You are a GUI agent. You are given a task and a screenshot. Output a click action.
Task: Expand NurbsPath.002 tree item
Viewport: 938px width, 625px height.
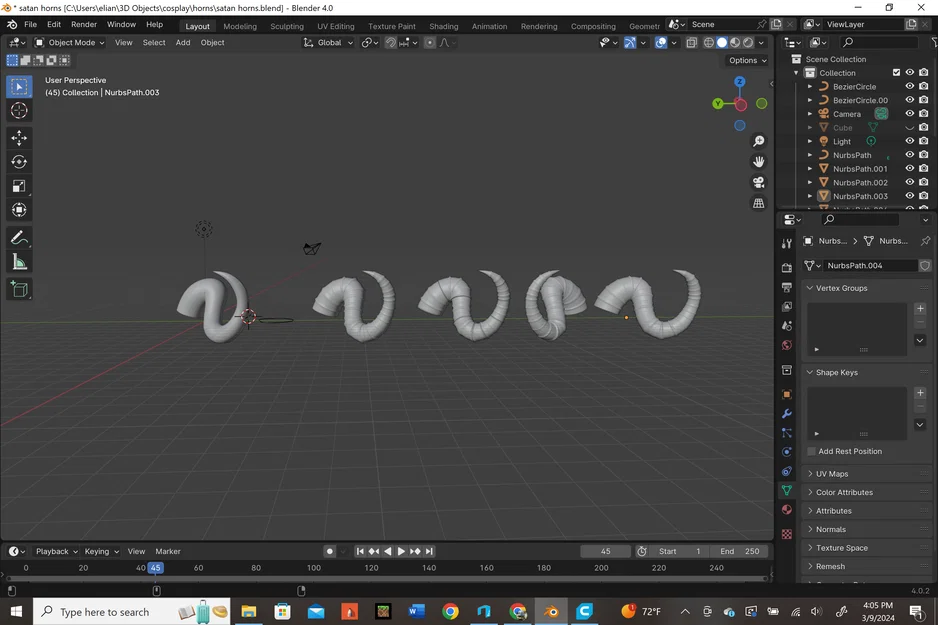coord(811,182)
